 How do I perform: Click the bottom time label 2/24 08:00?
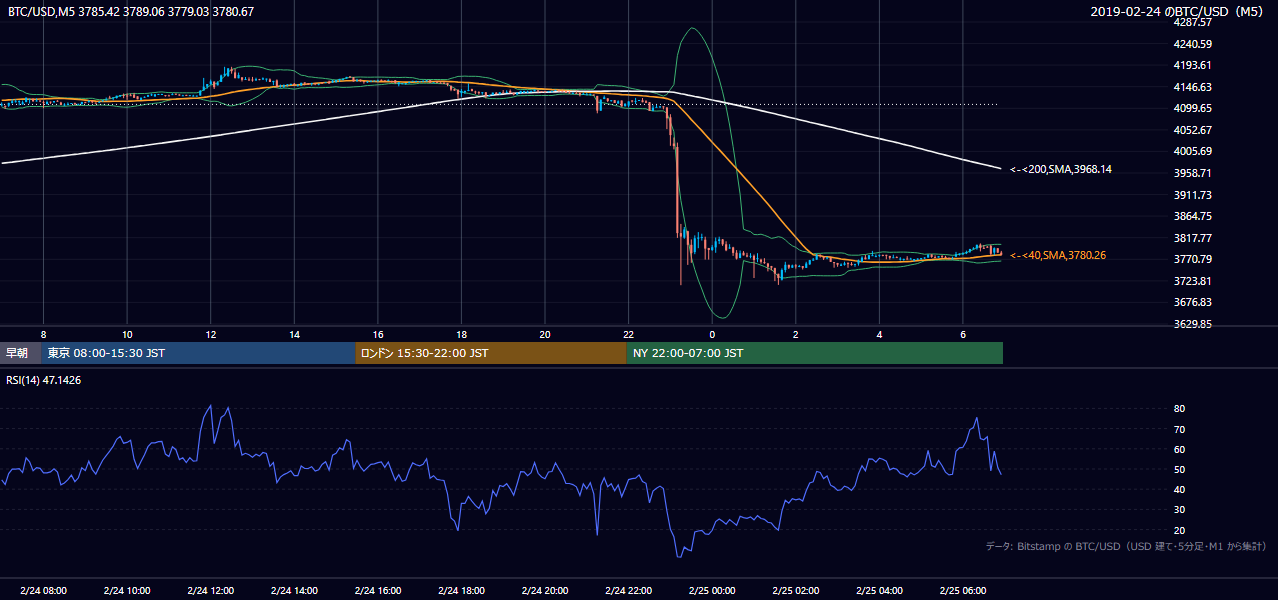[x=43, y=591]
